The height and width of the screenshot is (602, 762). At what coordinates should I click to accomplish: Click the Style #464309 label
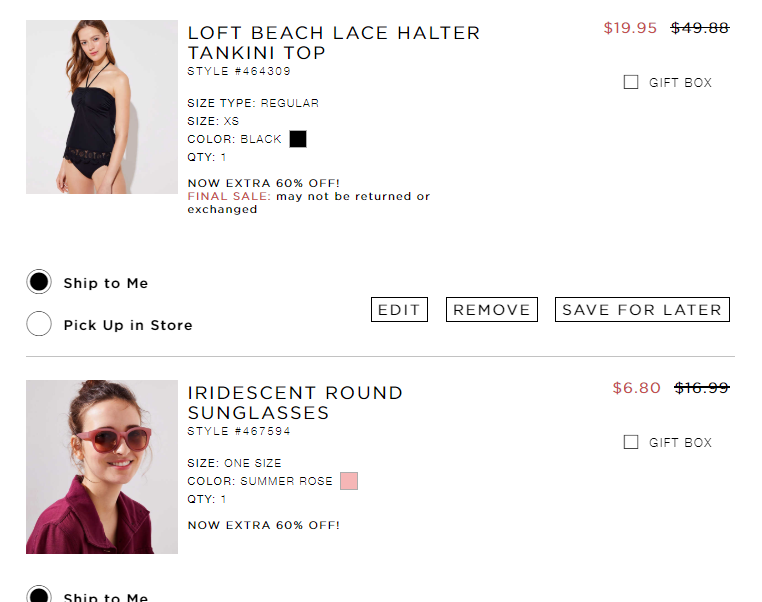239,72
